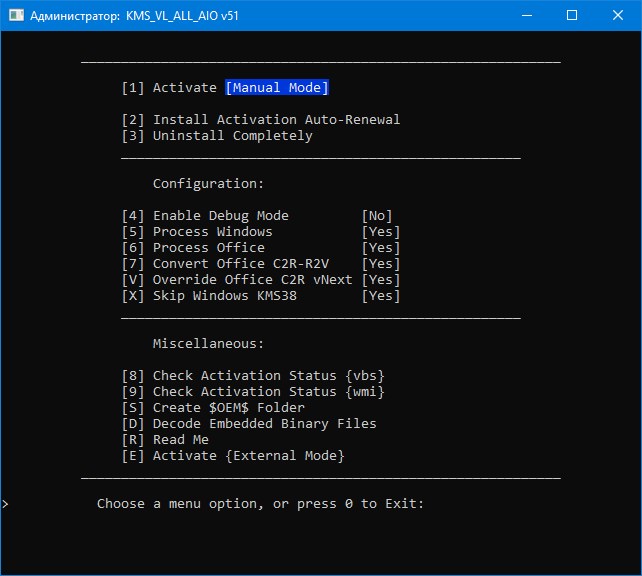Screen dimensions: 642x576
Task: Click Check Activation Status vbs entry
Action: [252, 376]
